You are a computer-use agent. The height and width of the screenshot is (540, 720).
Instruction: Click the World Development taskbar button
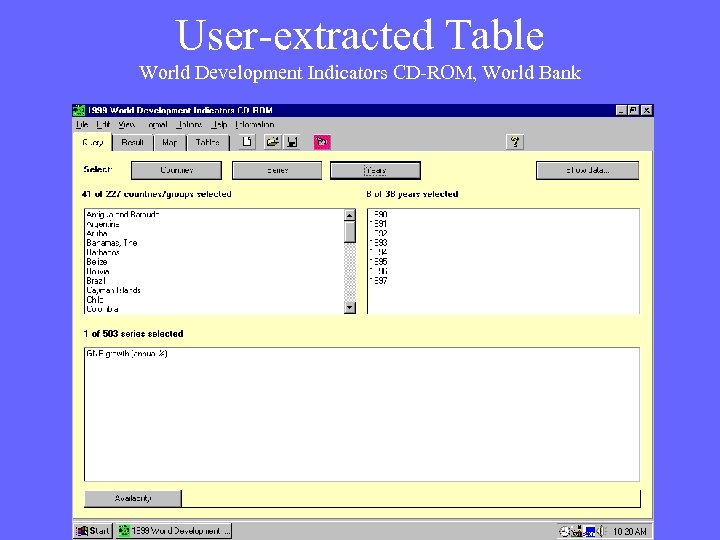point(174,531)
